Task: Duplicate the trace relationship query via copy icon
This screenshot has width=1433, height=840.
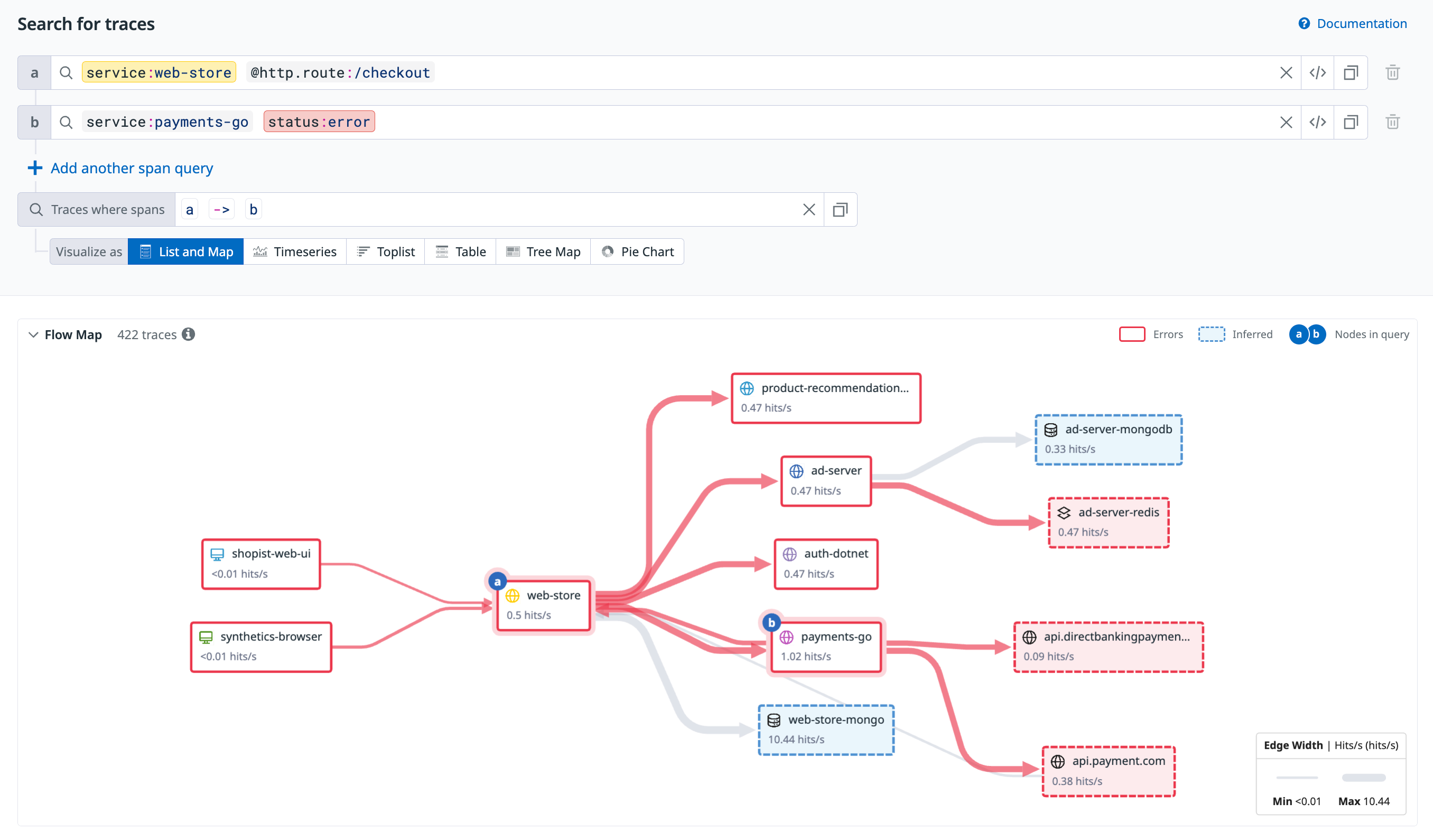Action: pyautogui.click(x=840, y=209)
